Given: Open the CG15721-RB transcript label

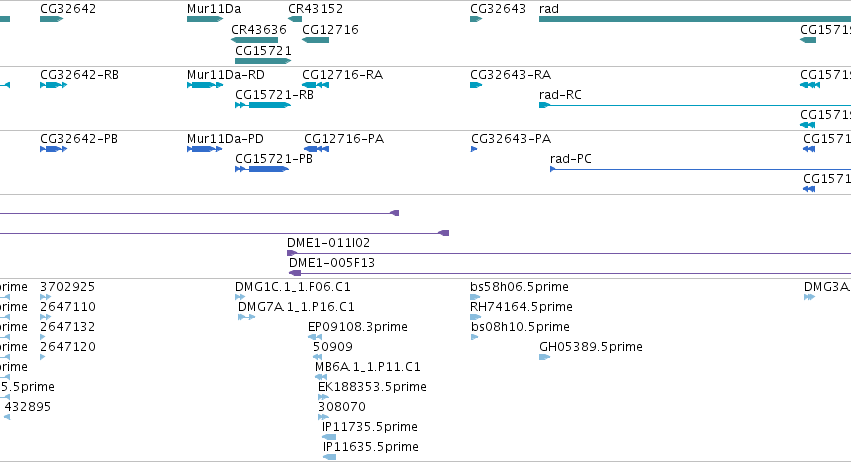Looking at the screenshot, I should (x=274, y=94).
